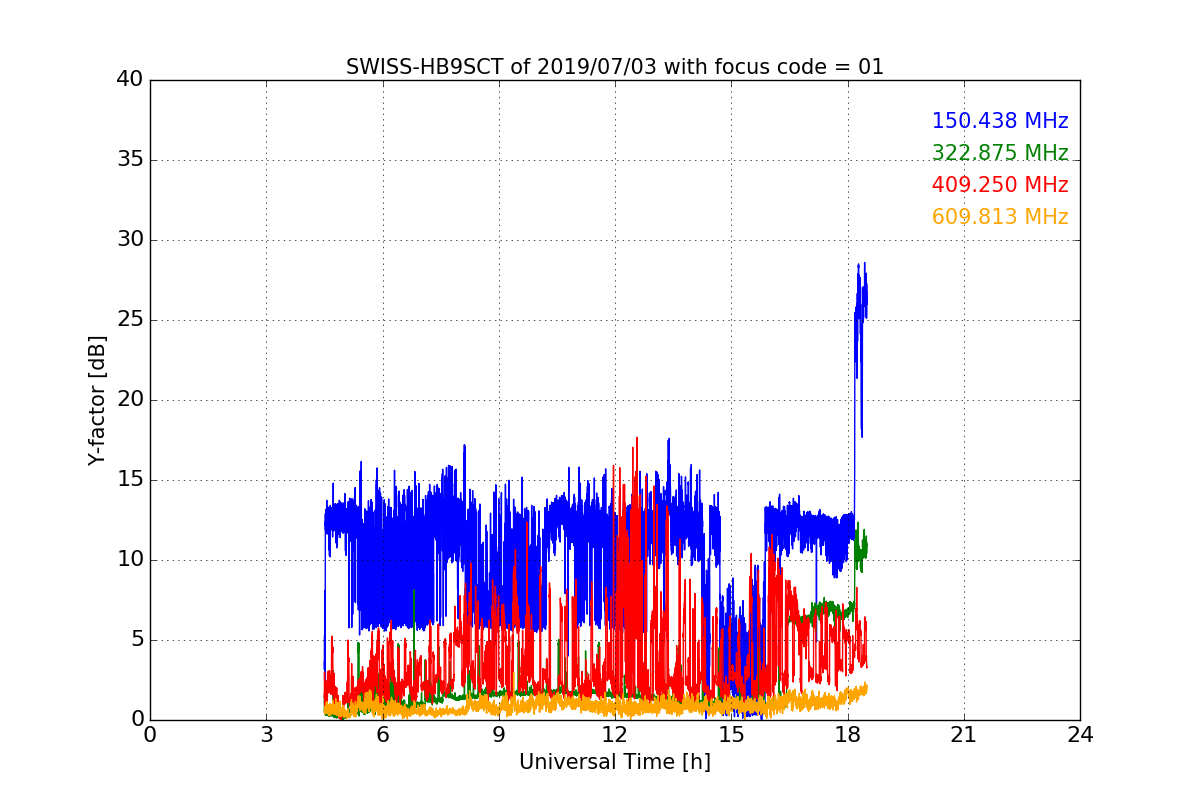Click the x-axis tick label 21
Image resolution: width=1200 pixels, height=800 pixels.
point(964,735)
